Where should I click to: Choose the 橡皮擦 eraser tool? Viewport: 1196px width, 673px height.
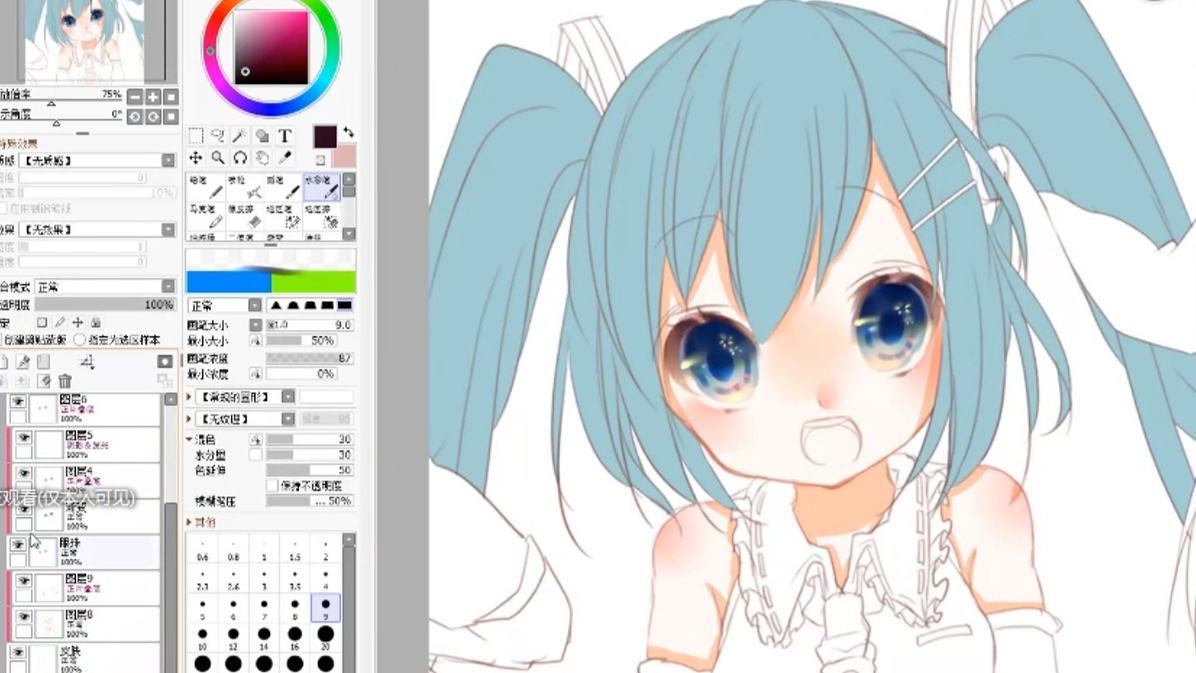point(245,216)
